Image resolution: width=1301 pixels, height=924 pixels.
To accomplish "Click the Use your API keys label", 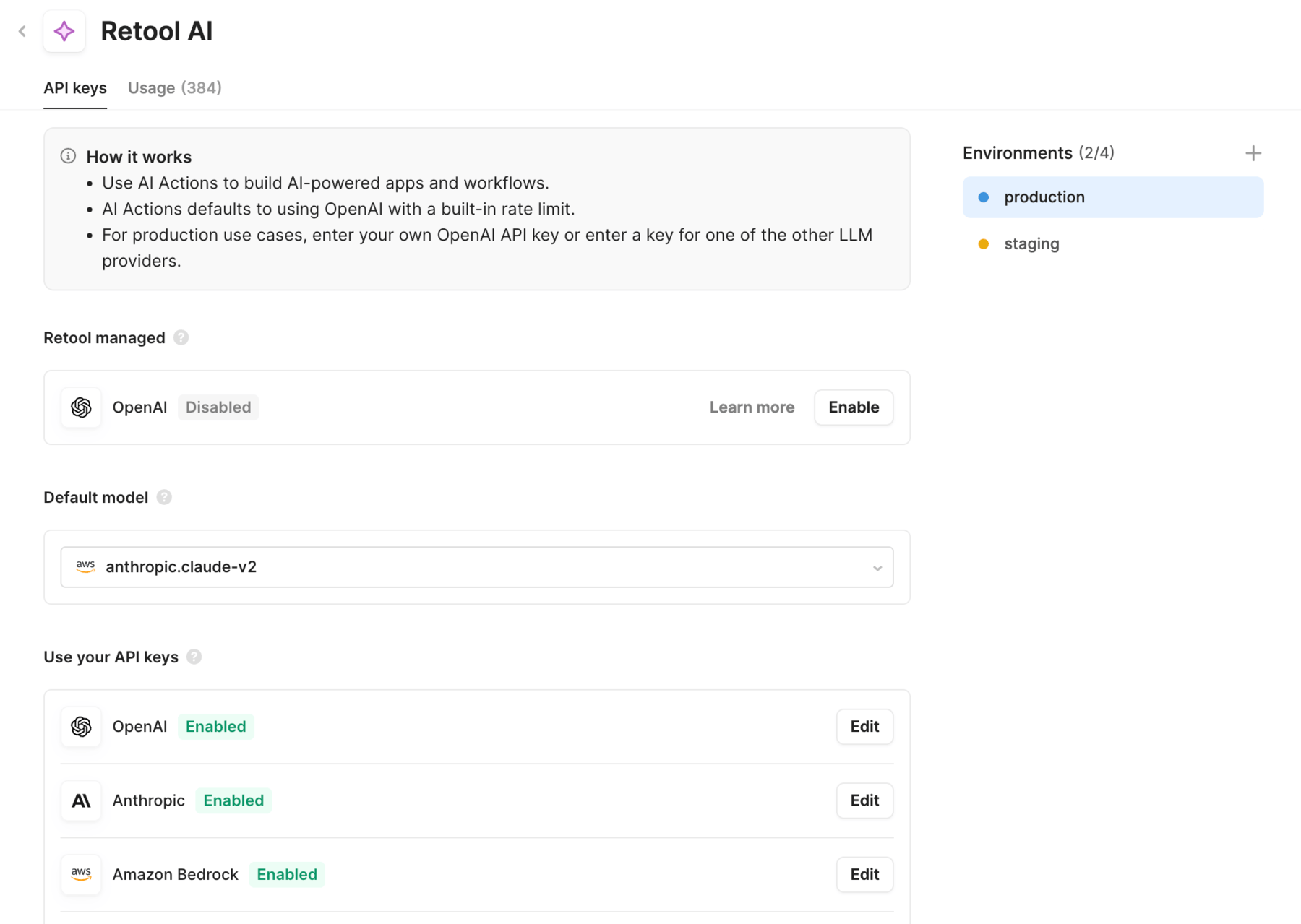I will click(x=111, y=657).
